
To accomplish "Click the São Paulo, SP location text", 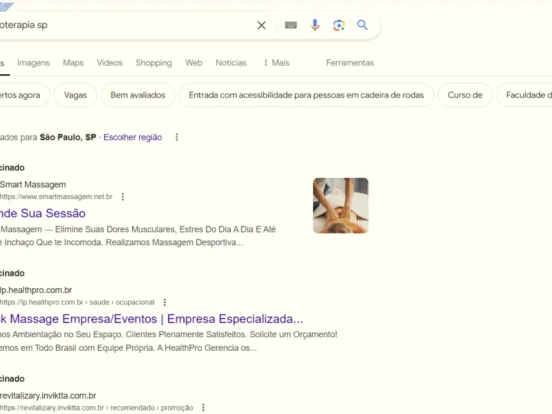I will pos(68,137).
